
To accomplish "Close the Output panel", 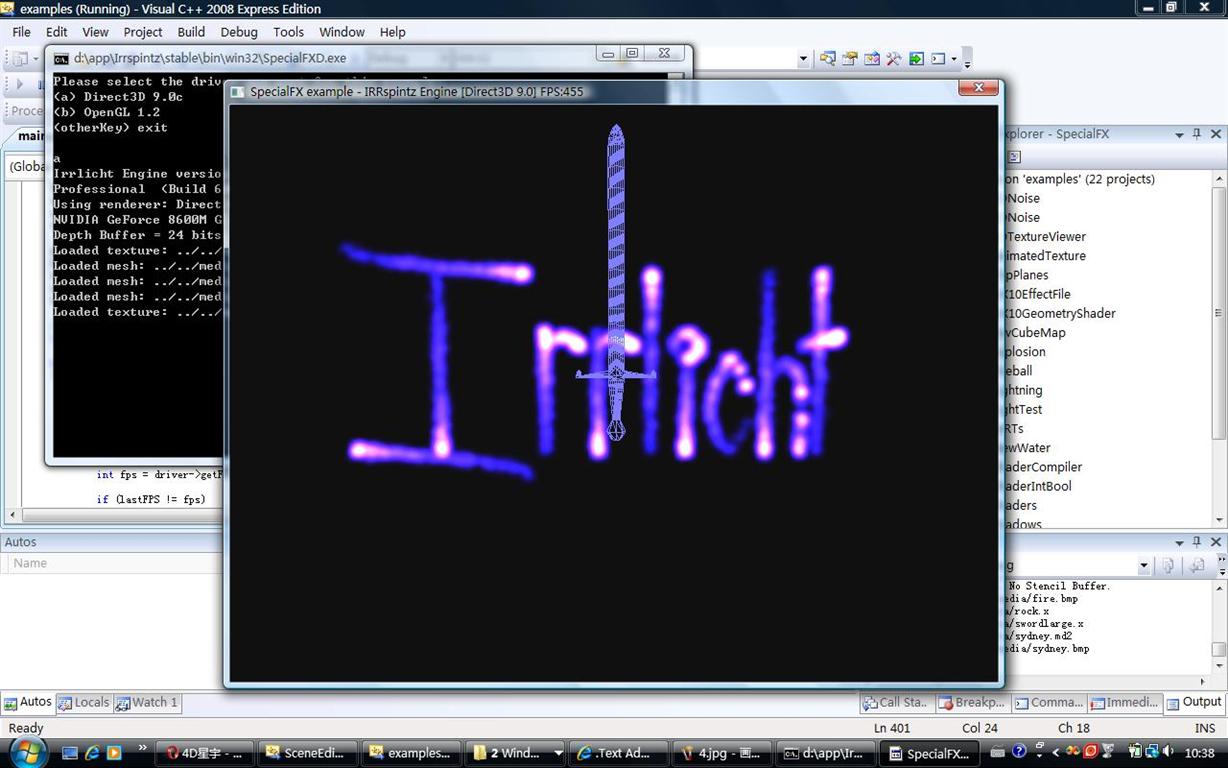I will pos(1216,542).
